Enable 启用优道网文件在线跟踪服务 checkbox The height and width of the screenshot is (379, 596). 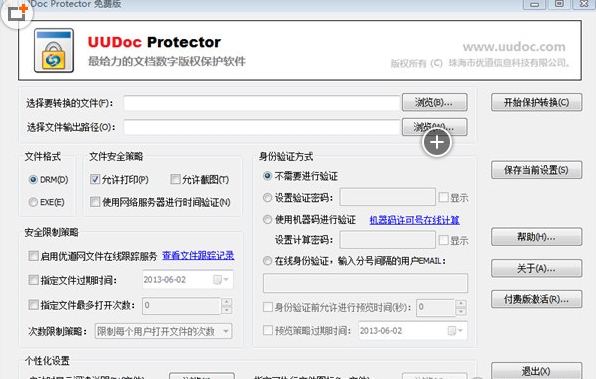click(x=33, y=255)
